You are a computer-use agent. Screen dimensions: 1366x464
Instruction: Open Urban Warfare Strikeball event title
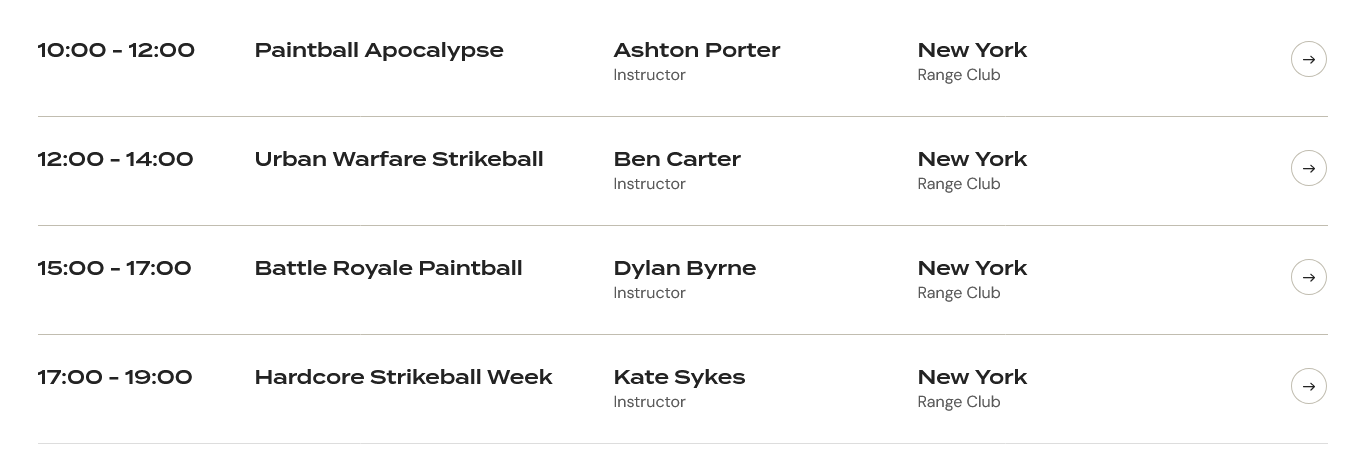pos(399,159)
